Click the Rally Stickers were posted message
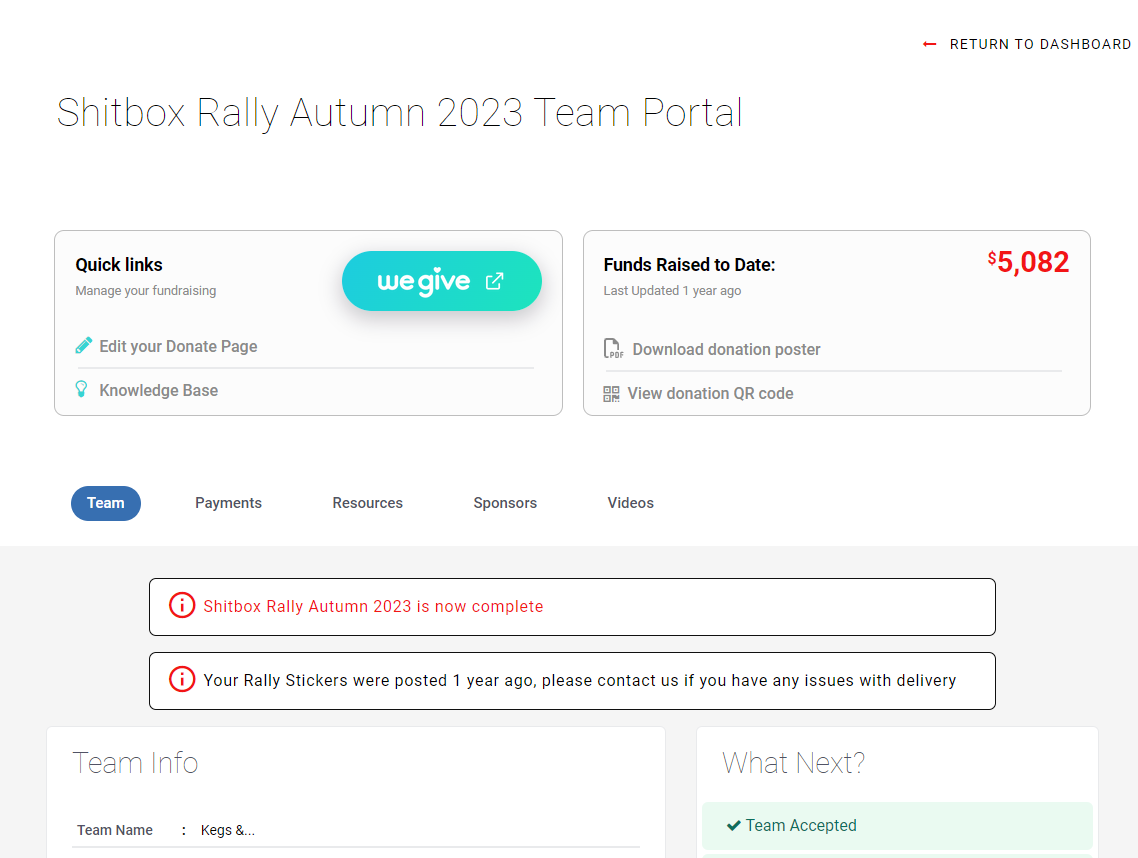 point(580,680)
